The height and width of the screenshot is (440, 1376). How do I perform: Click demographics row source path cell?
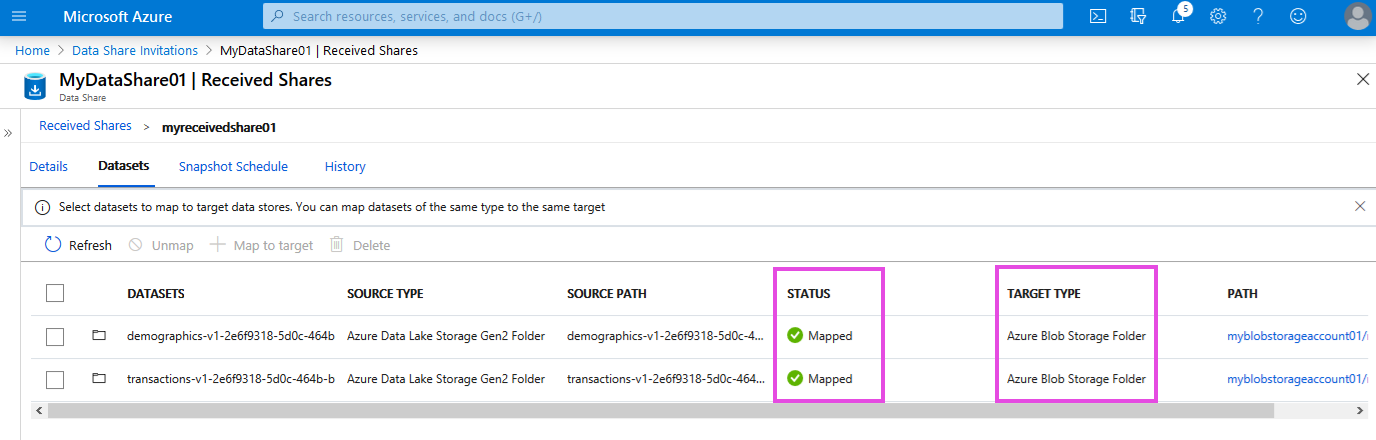pyautogui.click(x=666, y=336)
